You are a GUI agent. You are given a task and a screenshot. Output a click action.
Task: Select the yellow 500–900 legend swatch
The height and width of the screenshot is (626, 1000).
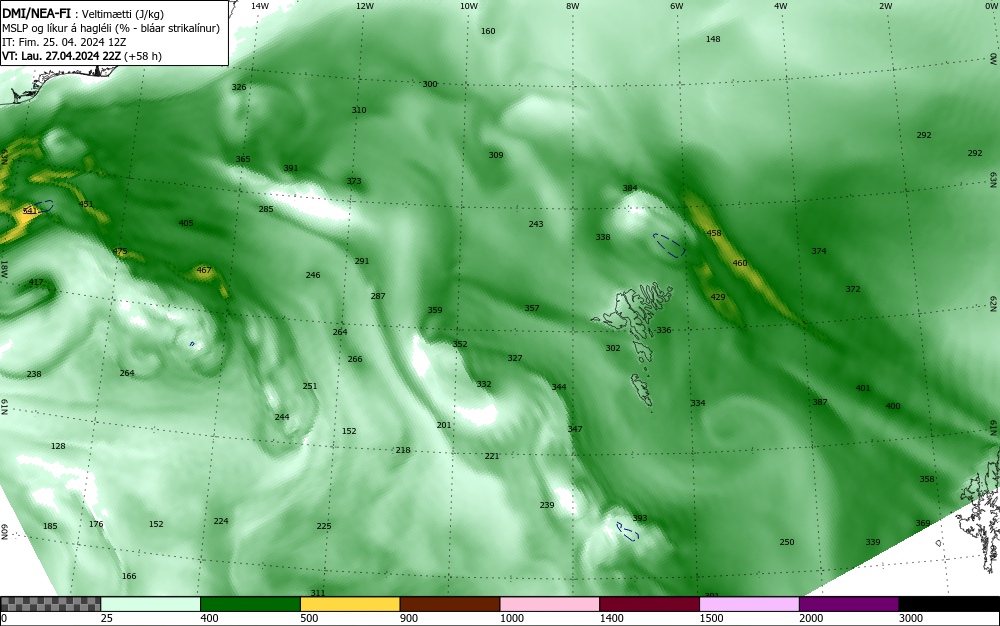click(x=350, y=604)
